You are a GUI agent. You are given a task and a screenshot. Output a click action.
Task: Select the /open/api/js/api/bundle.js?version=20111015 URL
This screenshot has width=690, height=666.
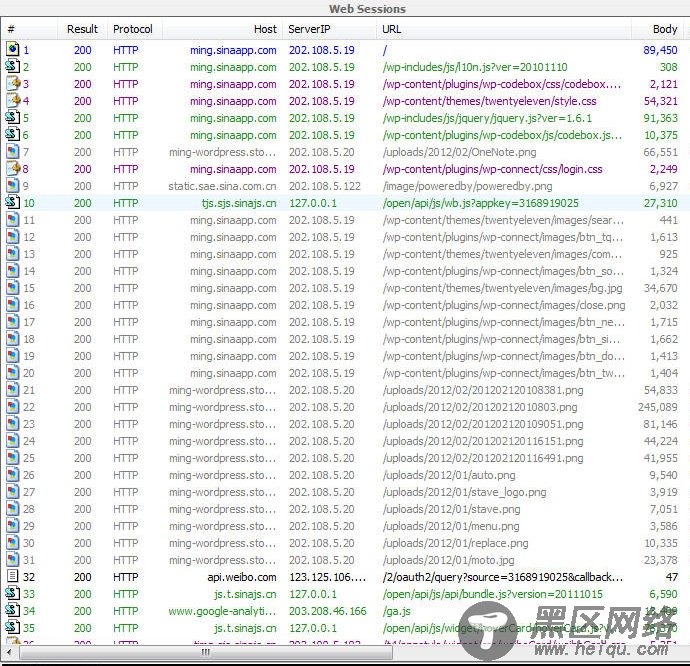click(492, 594)
